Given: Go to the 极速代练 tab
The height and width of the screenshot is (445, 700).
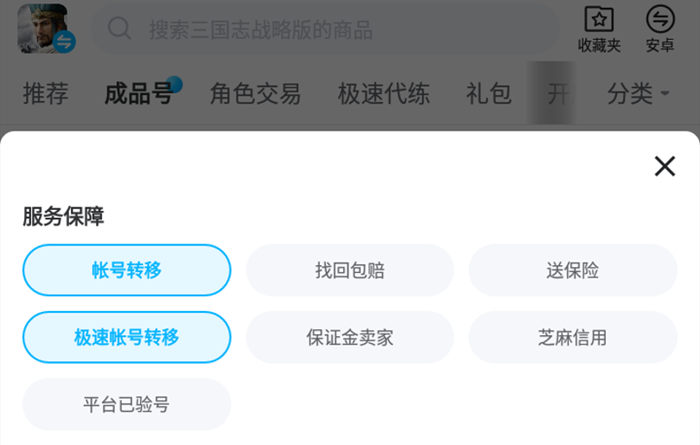Looking at the screenshot, I should point(383,94).
